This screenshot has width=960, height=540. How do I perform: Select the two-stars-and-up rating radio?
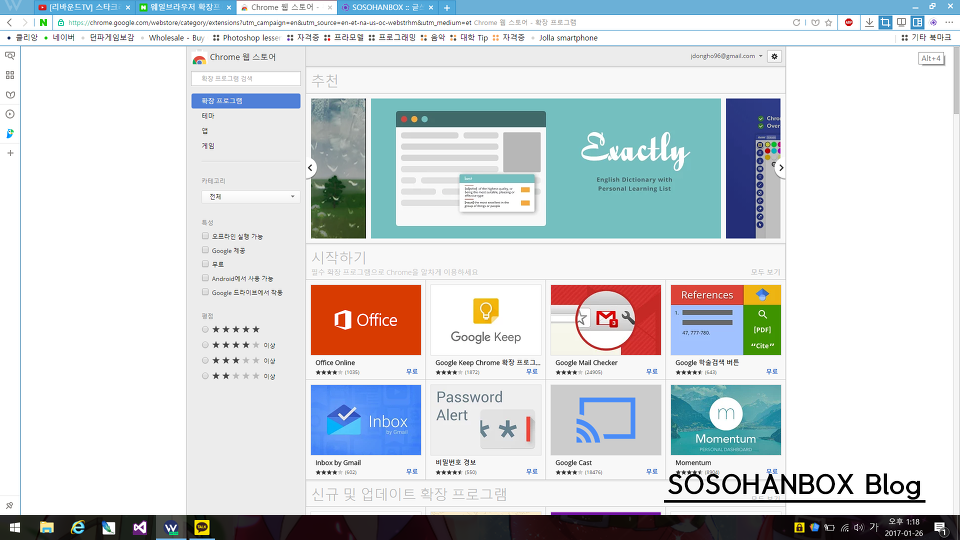(x=206, y=376)
